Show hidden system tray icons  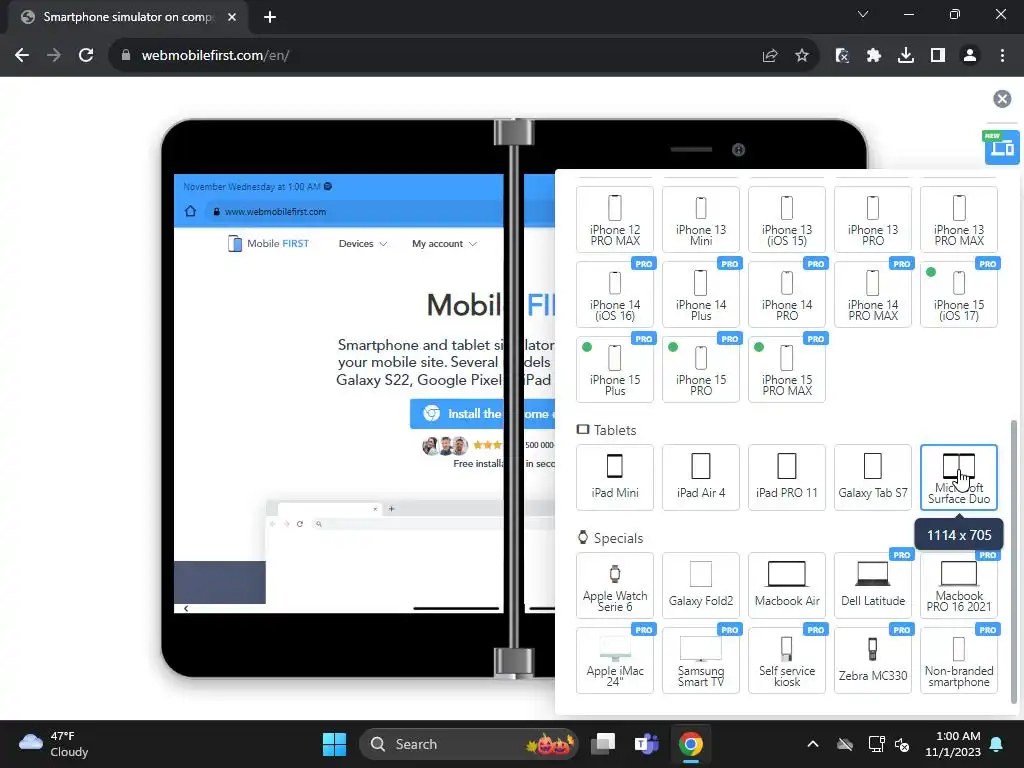point(812,744)
